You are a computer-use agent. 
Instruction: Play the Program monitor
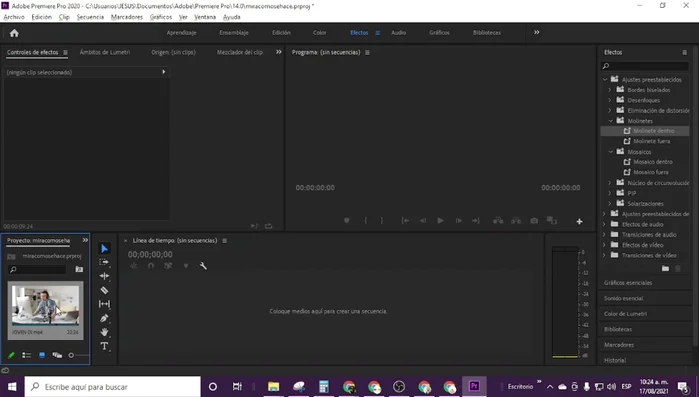coord(440,221)
